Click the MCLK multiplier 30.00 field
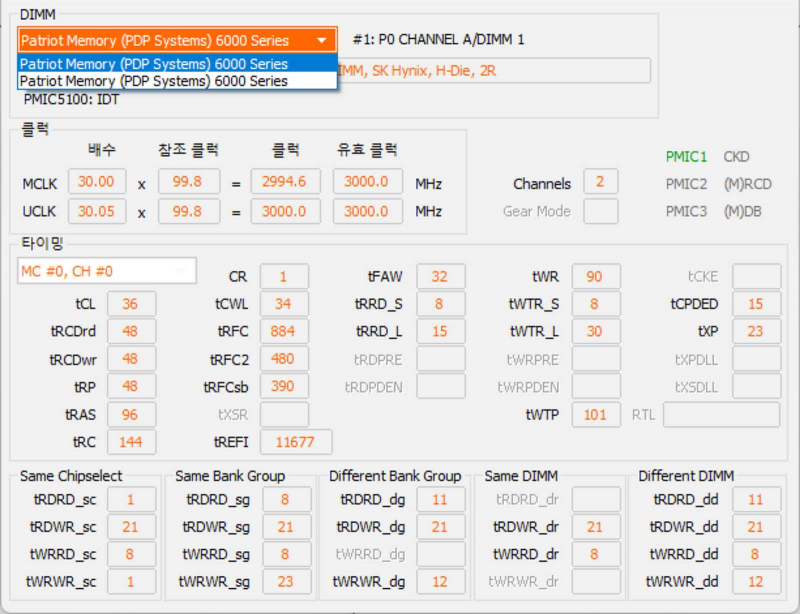Image resolution: width=800 pixels, height=614 pixels. 96,182
